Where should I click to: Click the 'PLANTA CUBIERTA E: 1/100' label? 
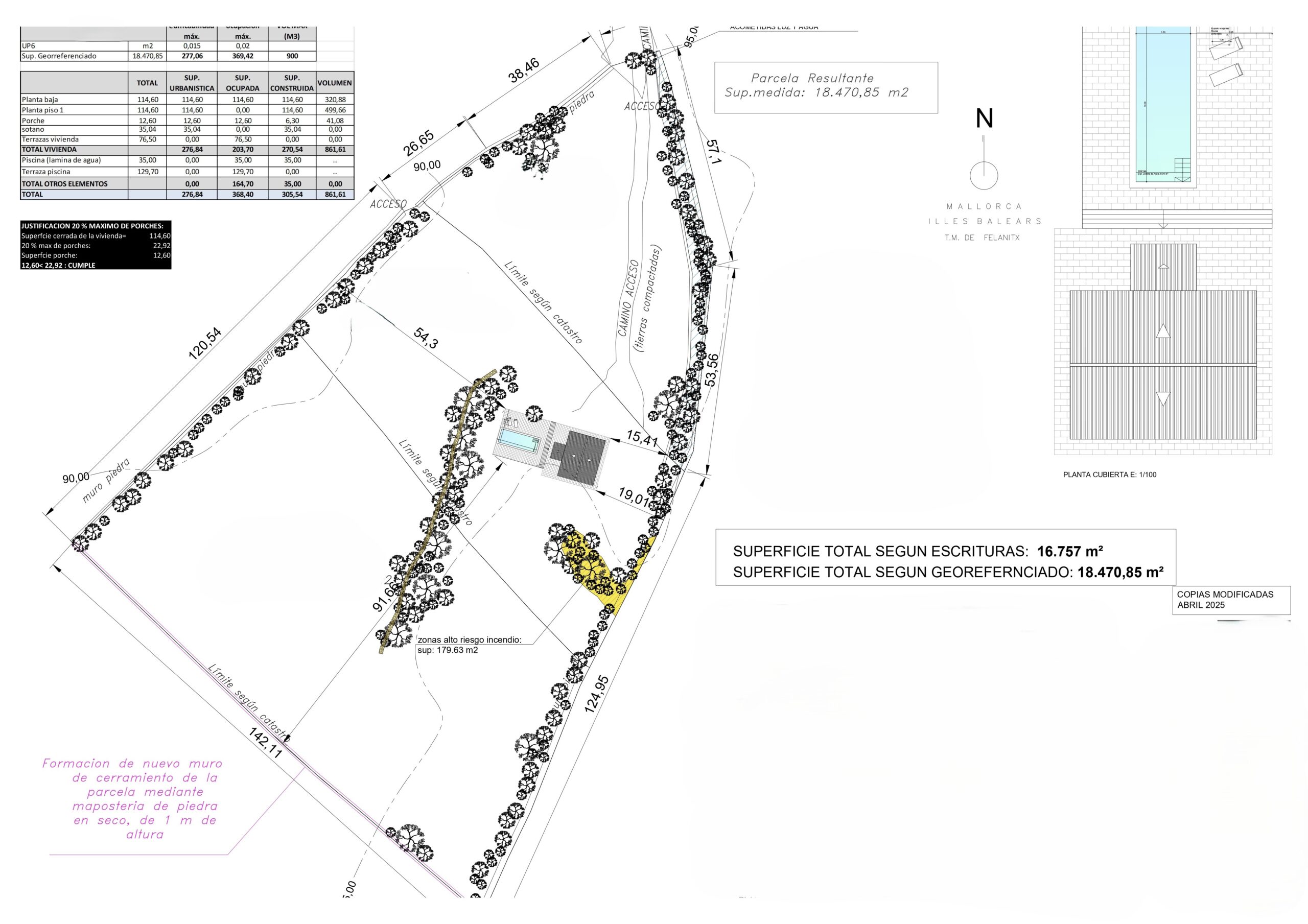[x=1109, y=475]
